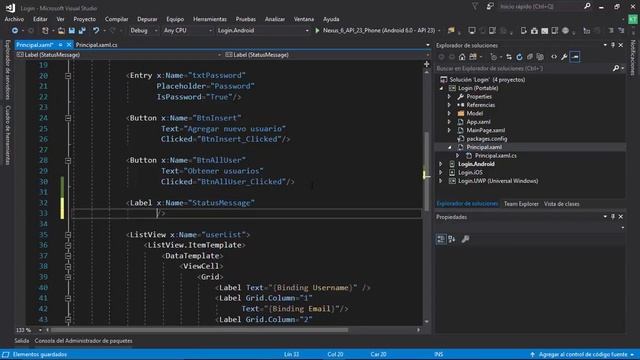Click the notifications filter funnel icon

pyautogui.click(x=475, y=6)
